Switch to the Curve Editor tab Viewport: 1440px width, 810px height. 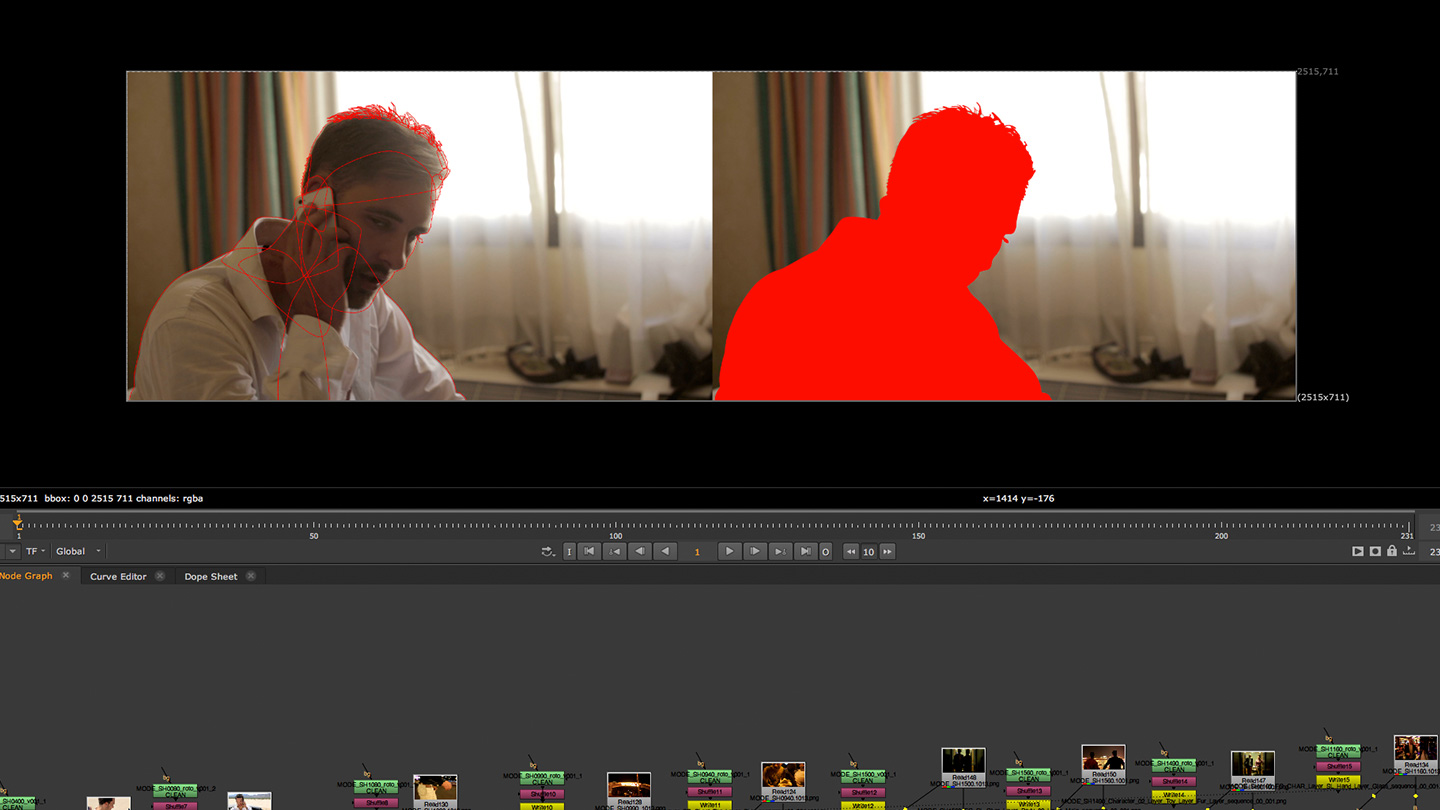pos(118,576)
